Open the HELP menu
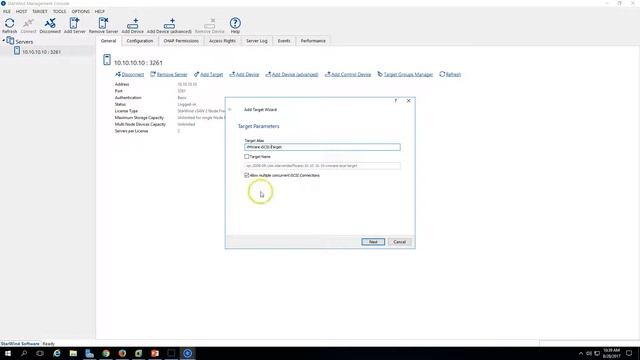Screen dimensions: 640x360 tap(100, 11)
